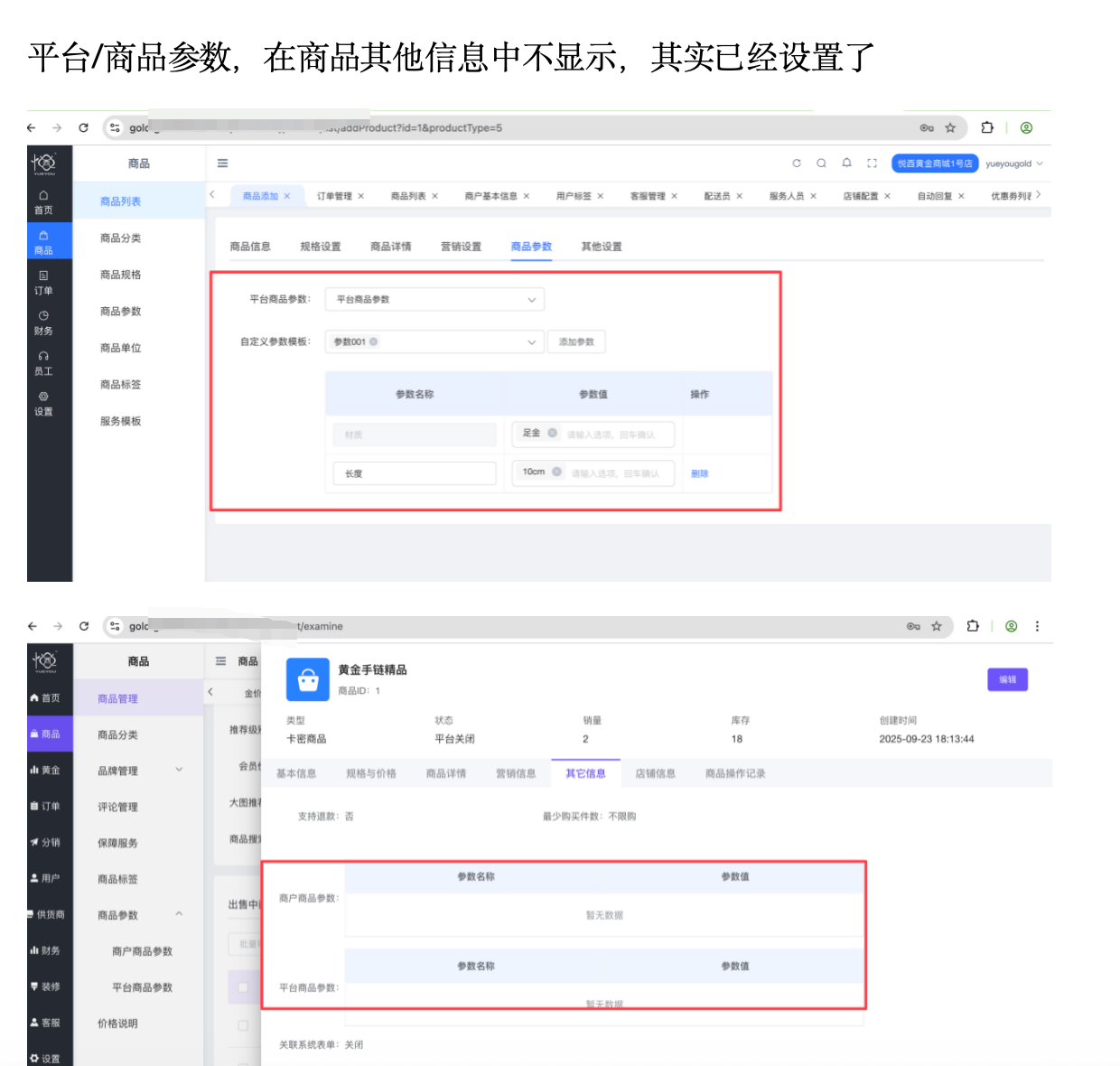Viewport: 1120px width, 1066px height.
Task: Open 黄金 in the examine page dark sidebar
Action: [x=44, y=770]
